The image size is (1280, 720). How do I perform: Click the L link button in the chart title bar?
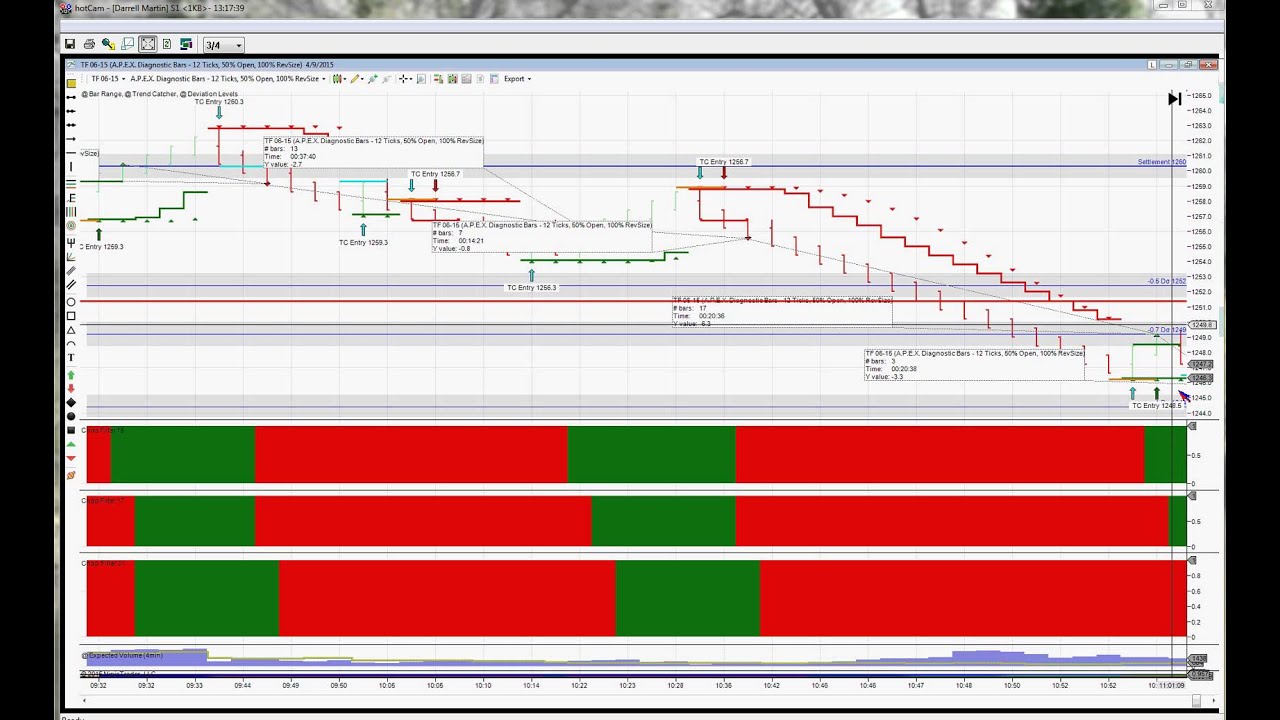(x=1152, y=65)
